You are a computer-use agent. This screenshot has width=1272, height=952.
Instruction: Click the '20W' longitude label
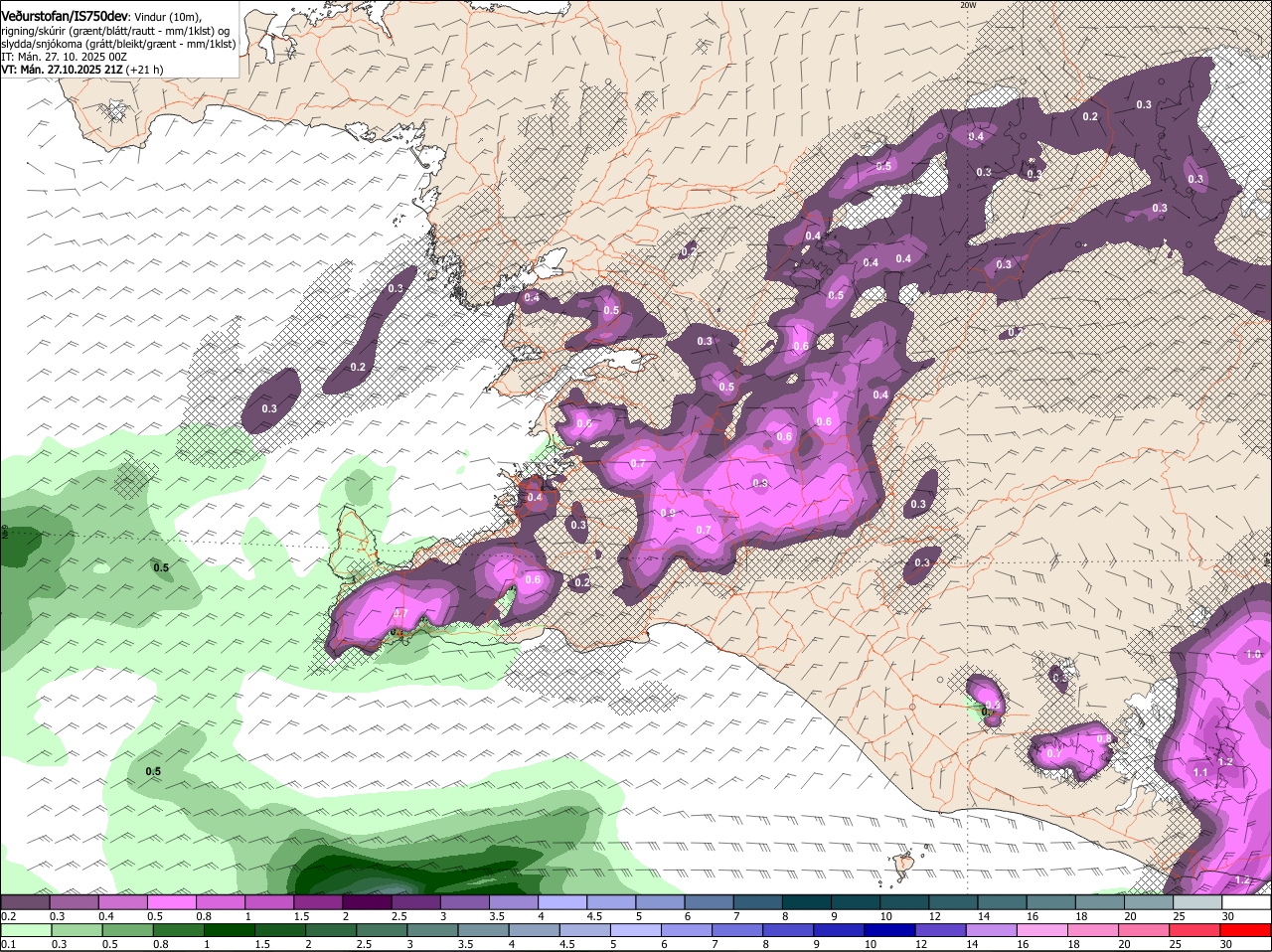click(968, 5)
